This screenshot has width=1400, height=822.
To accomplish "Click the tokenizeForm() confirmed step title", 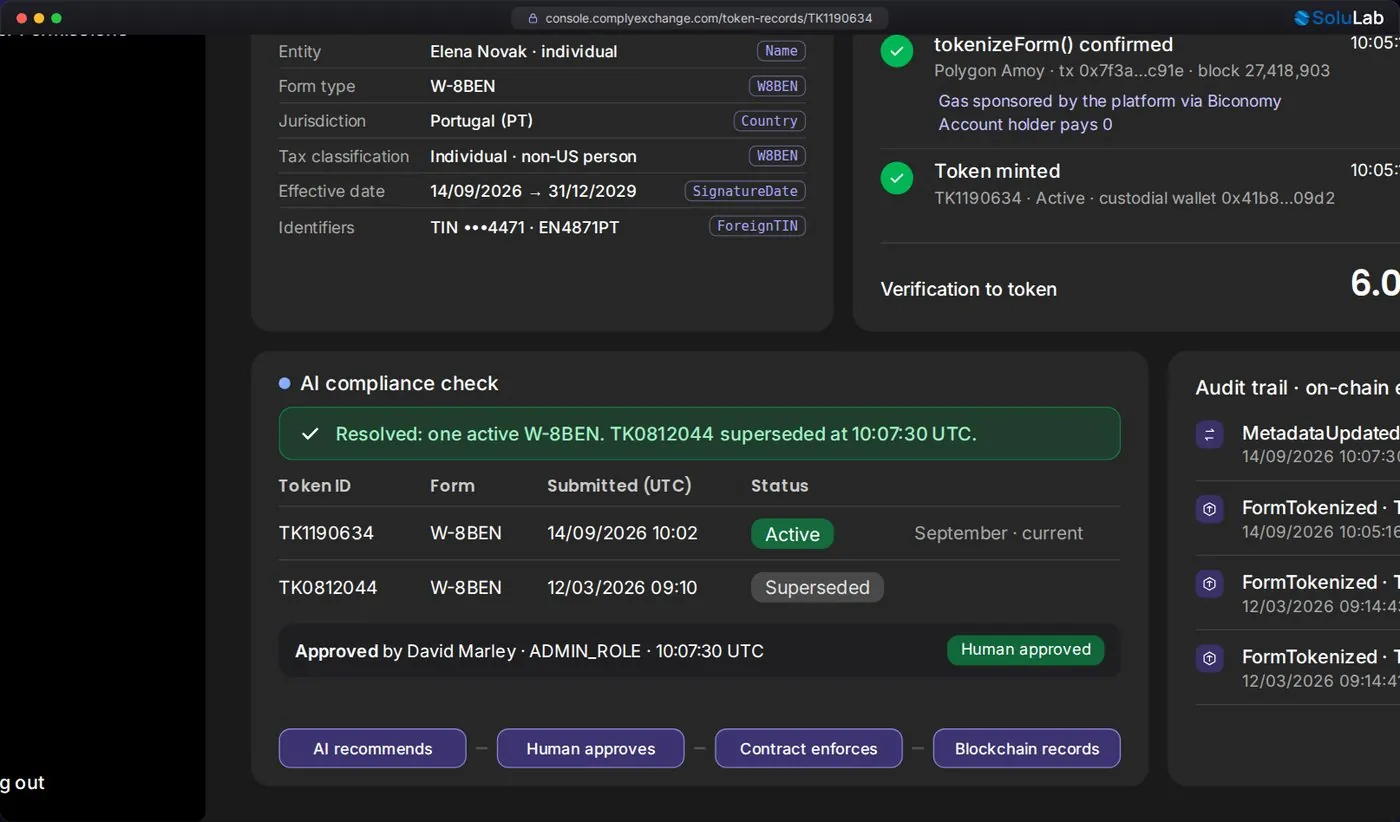I will 1053,44.
